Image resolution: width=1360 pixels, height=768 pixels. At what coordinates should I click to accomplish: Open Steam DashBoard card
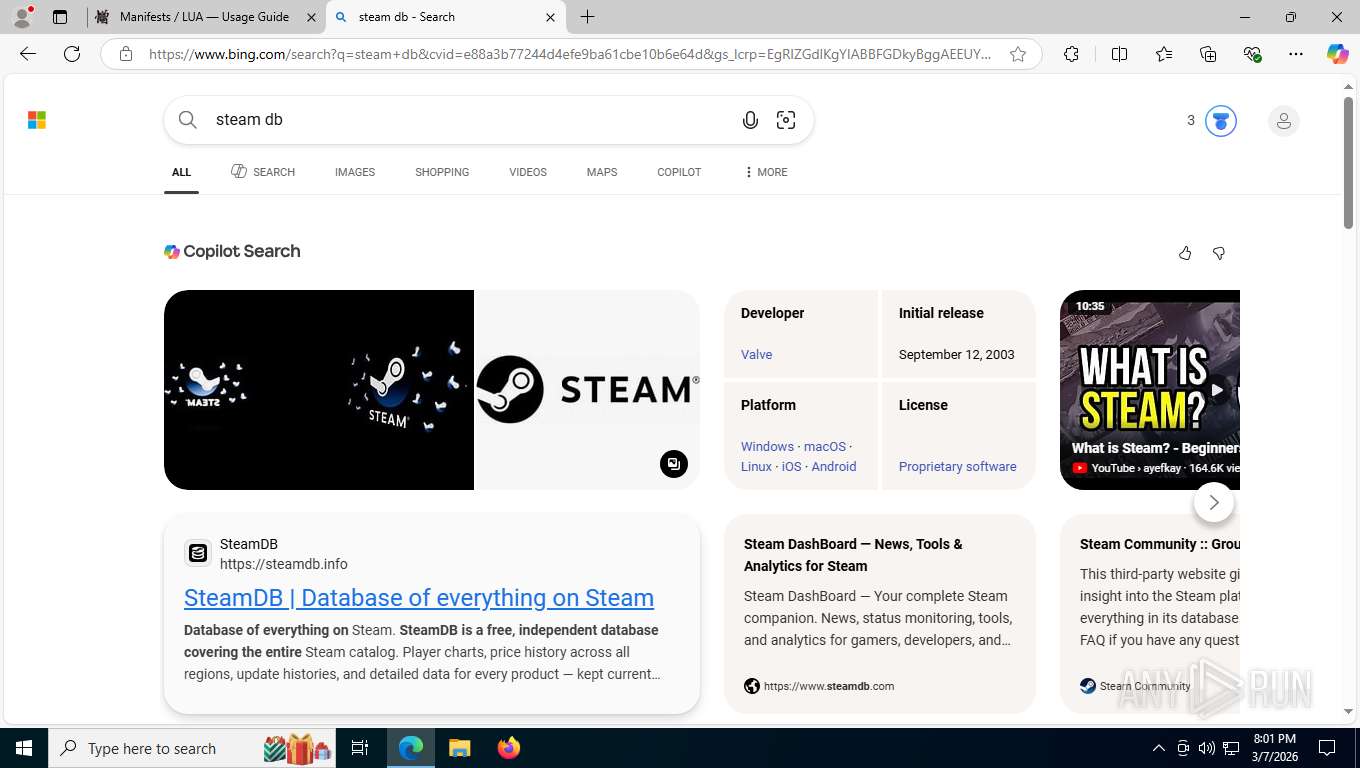[880, 614]
